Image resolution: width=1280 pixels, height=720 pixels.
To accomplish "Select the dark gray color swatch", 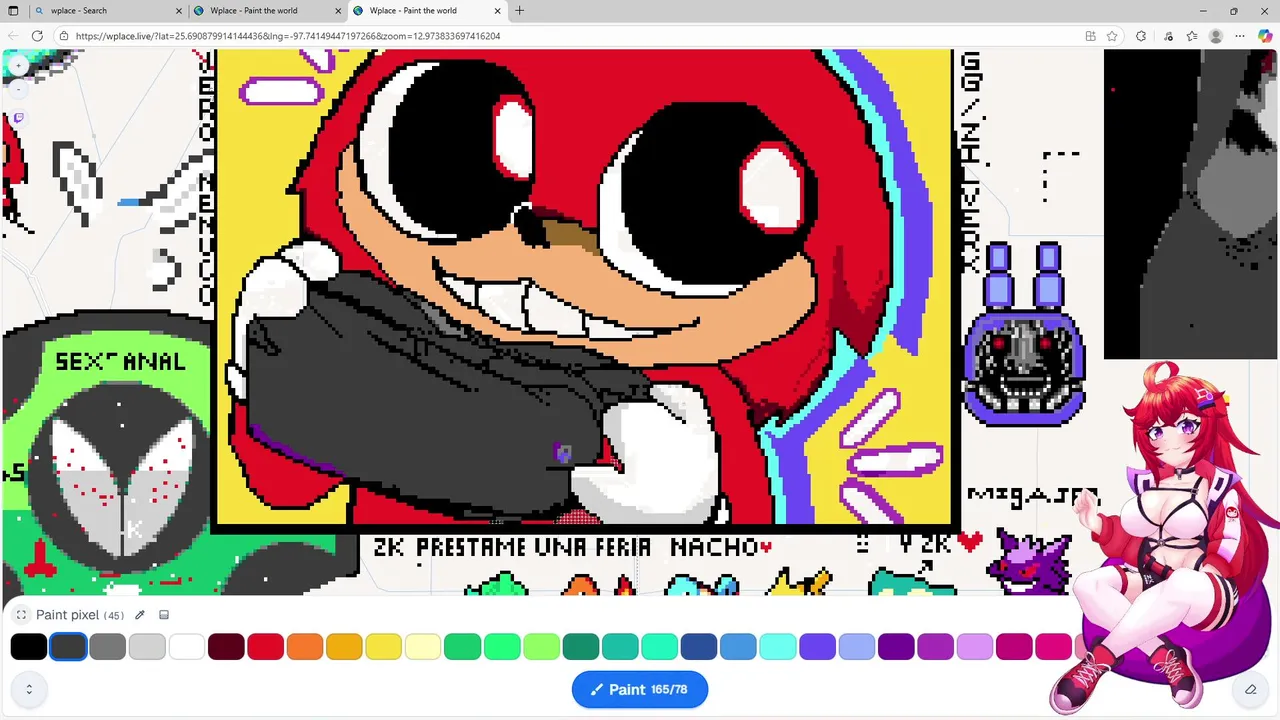I will pos(68,647).
